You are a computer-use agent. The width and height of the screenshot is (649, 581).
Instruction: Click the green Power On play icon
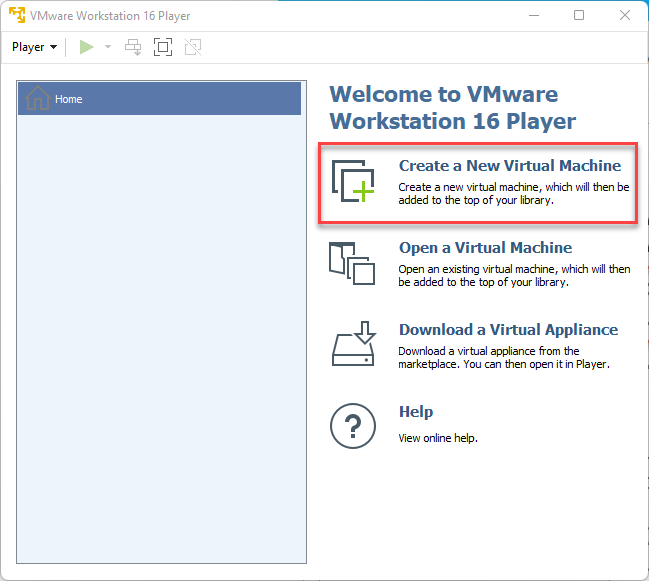87,47
